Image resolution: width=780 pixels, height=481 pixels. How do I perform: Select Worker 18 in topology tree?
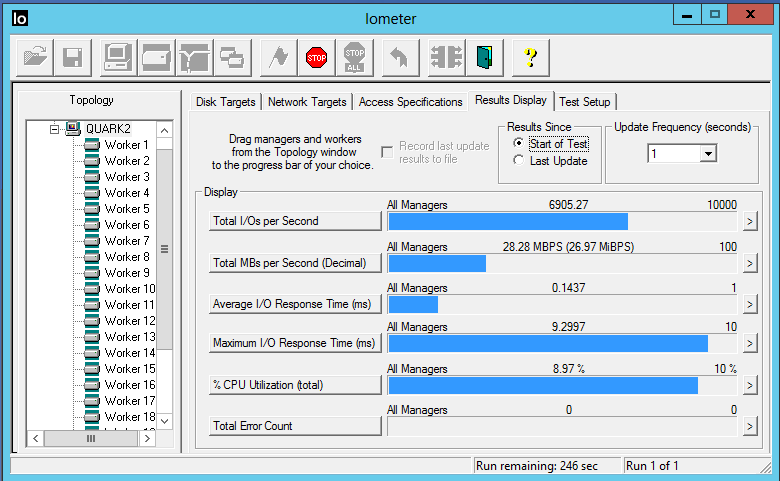click(x=130, y=417)
